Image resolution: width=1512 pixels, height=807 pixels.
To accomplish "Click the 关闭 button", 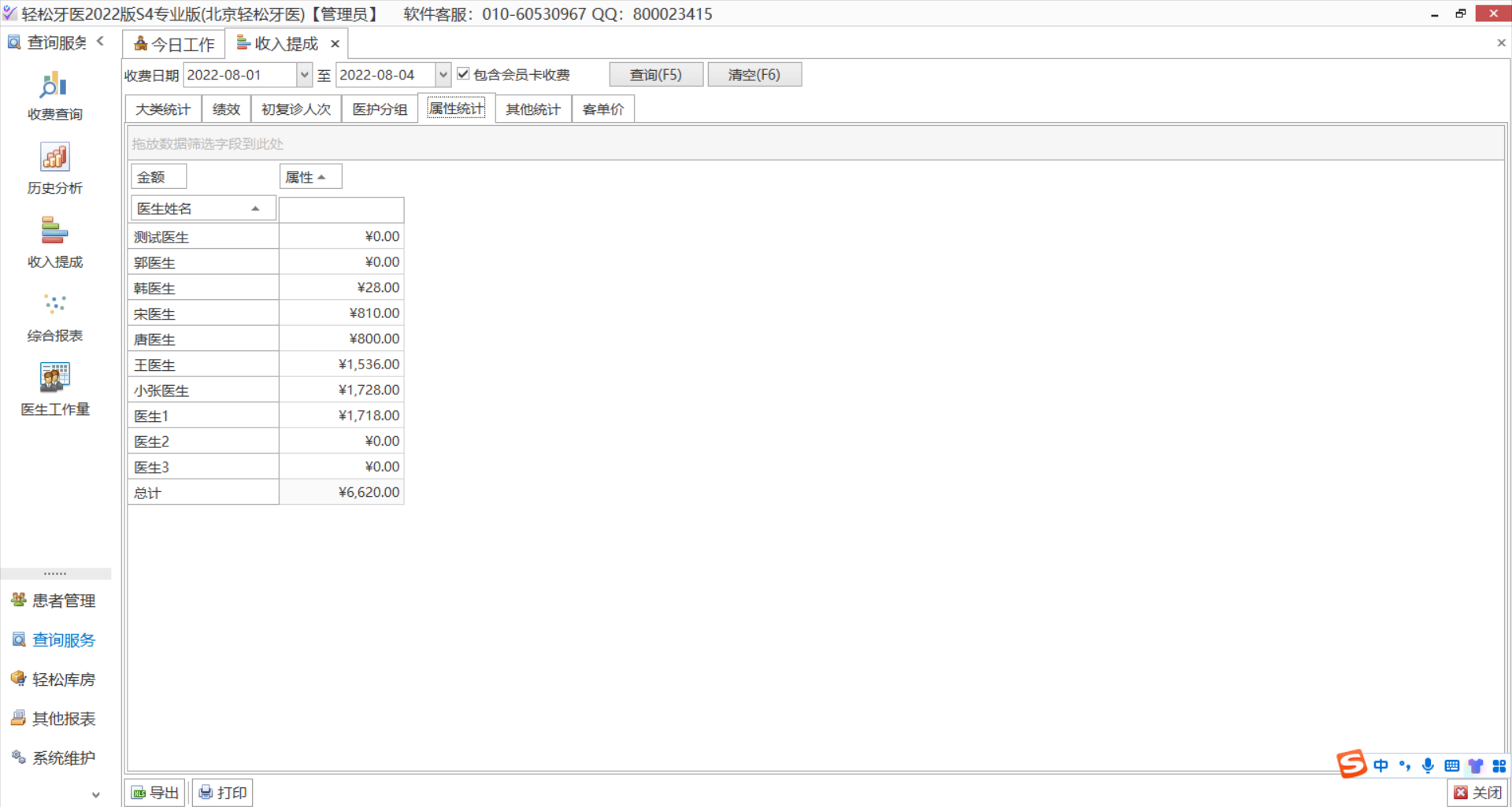I will pyautogui.click(x=1477, y=792).
